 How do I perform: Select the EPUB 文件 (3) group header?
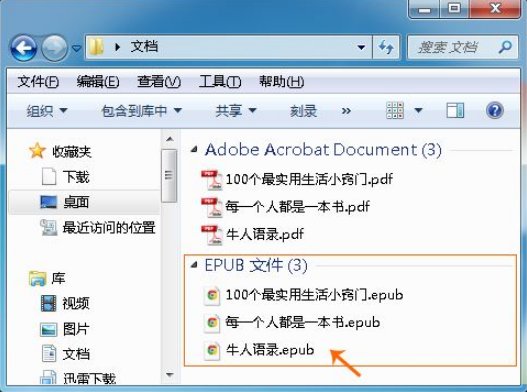click(x=256, y=265)
